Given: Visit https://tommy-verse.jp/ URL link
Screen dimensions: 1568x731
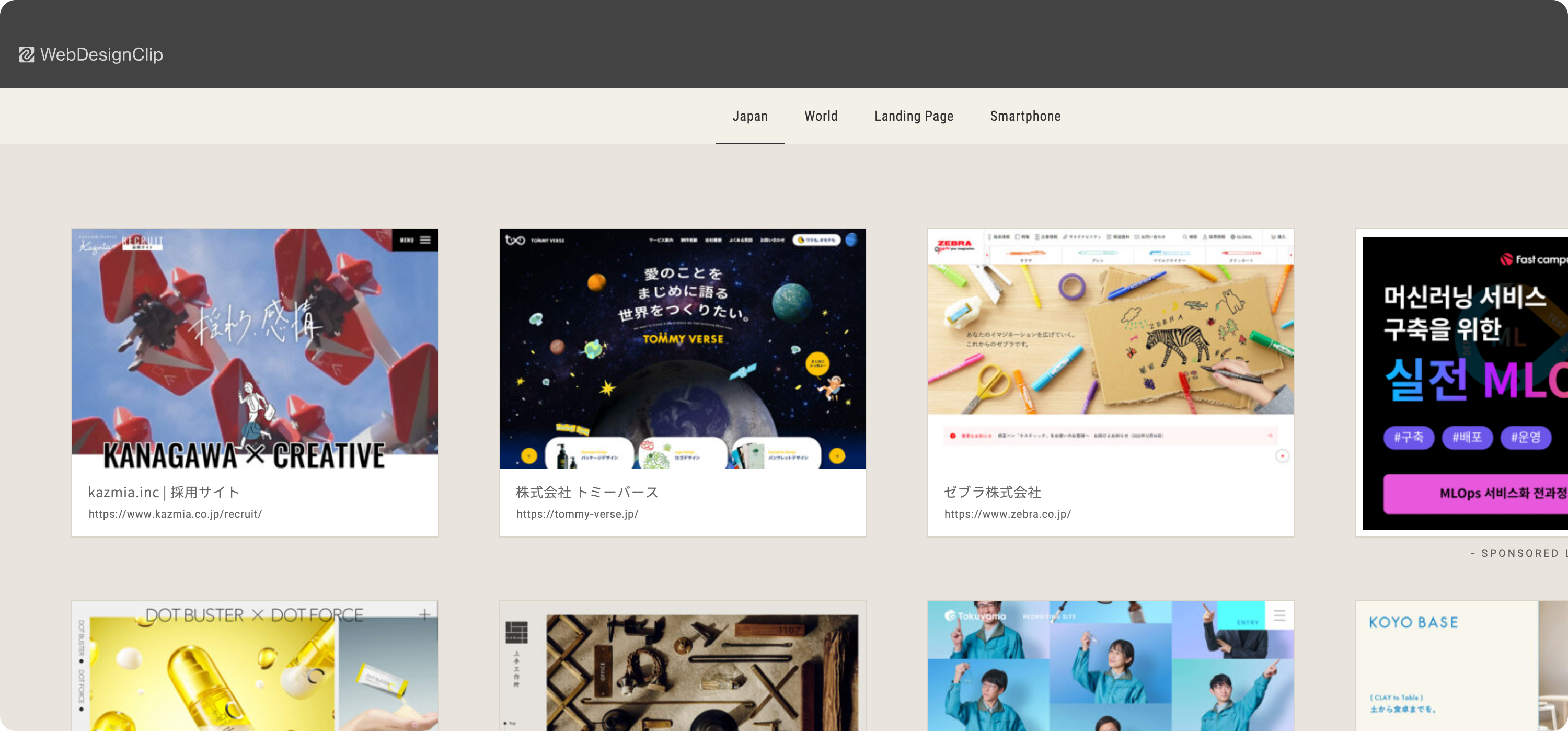Looking at the screenshot, I should 577,514.
